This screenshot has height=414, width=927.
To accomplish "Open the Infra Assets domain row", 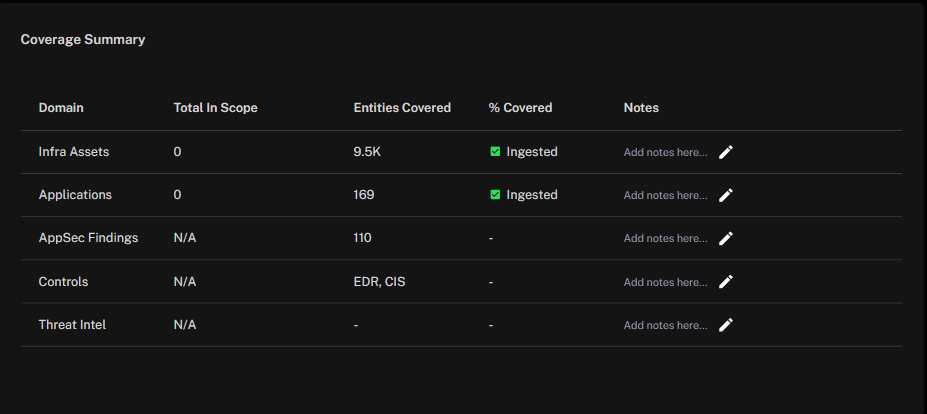I will 461,152.
